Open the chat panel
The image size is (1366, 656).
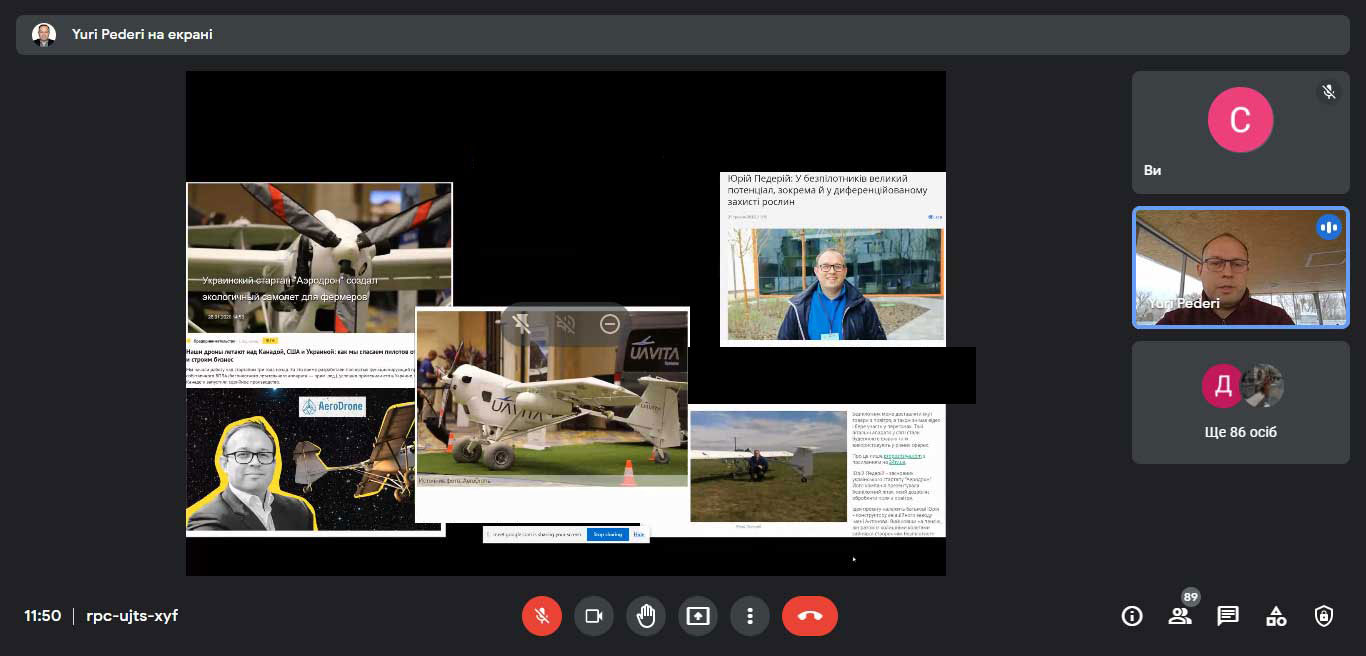1228,616
